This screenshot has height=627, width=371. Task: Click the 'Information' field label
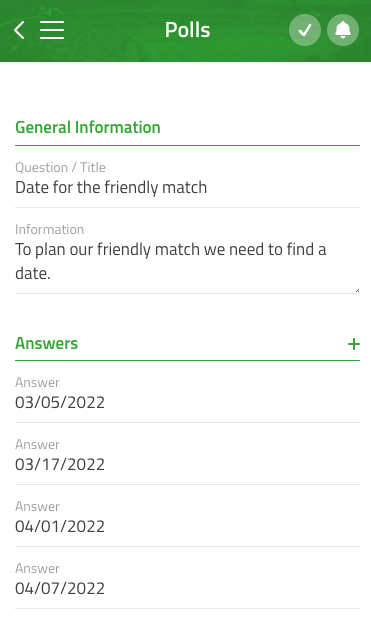pos(50,229)
